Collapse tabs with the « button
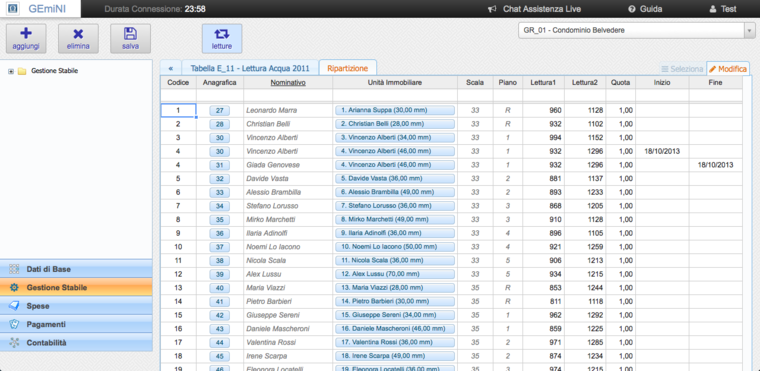Screen dimensions: 760x371 click(x=171, y=68)
